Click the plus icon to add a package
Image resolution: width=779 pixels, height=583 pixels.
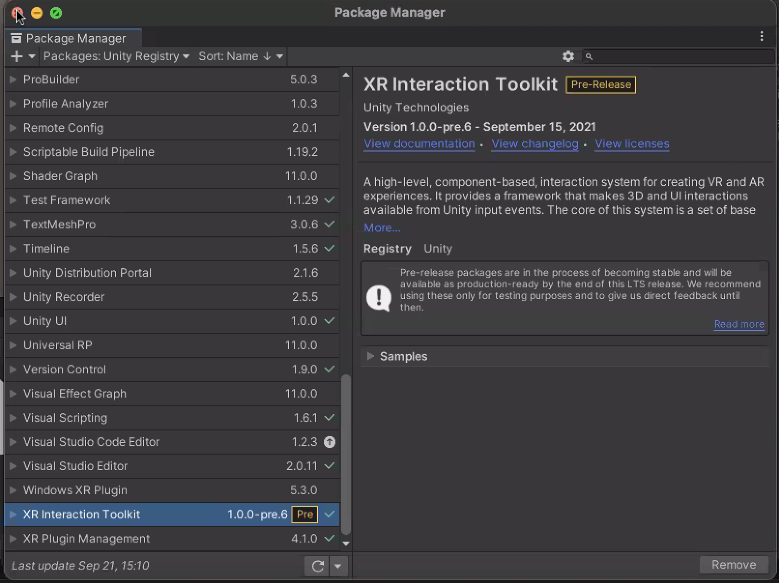(16, 56)
